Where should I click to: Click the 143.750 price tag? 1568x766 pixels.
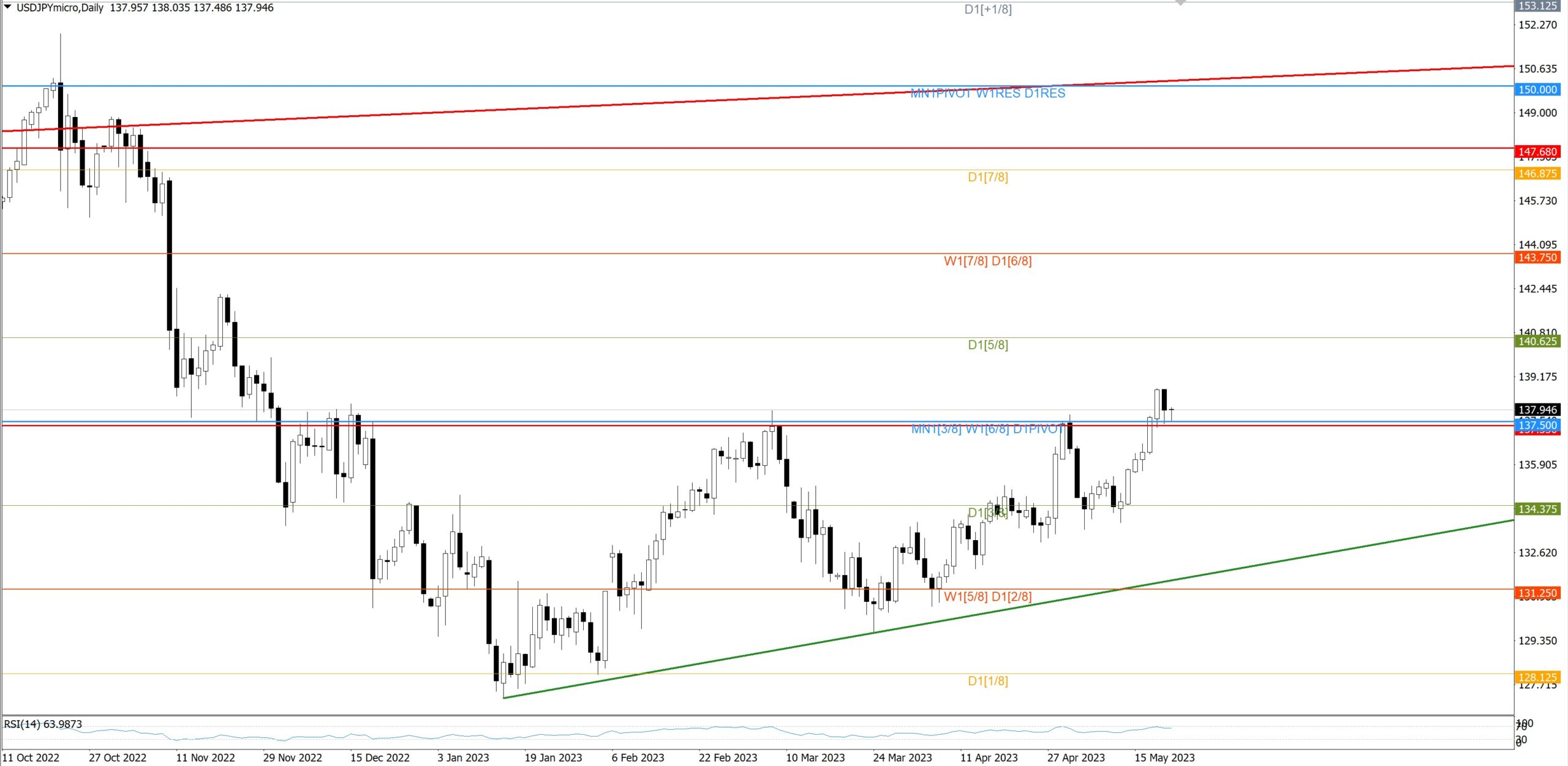click(x=1537, y=258)
